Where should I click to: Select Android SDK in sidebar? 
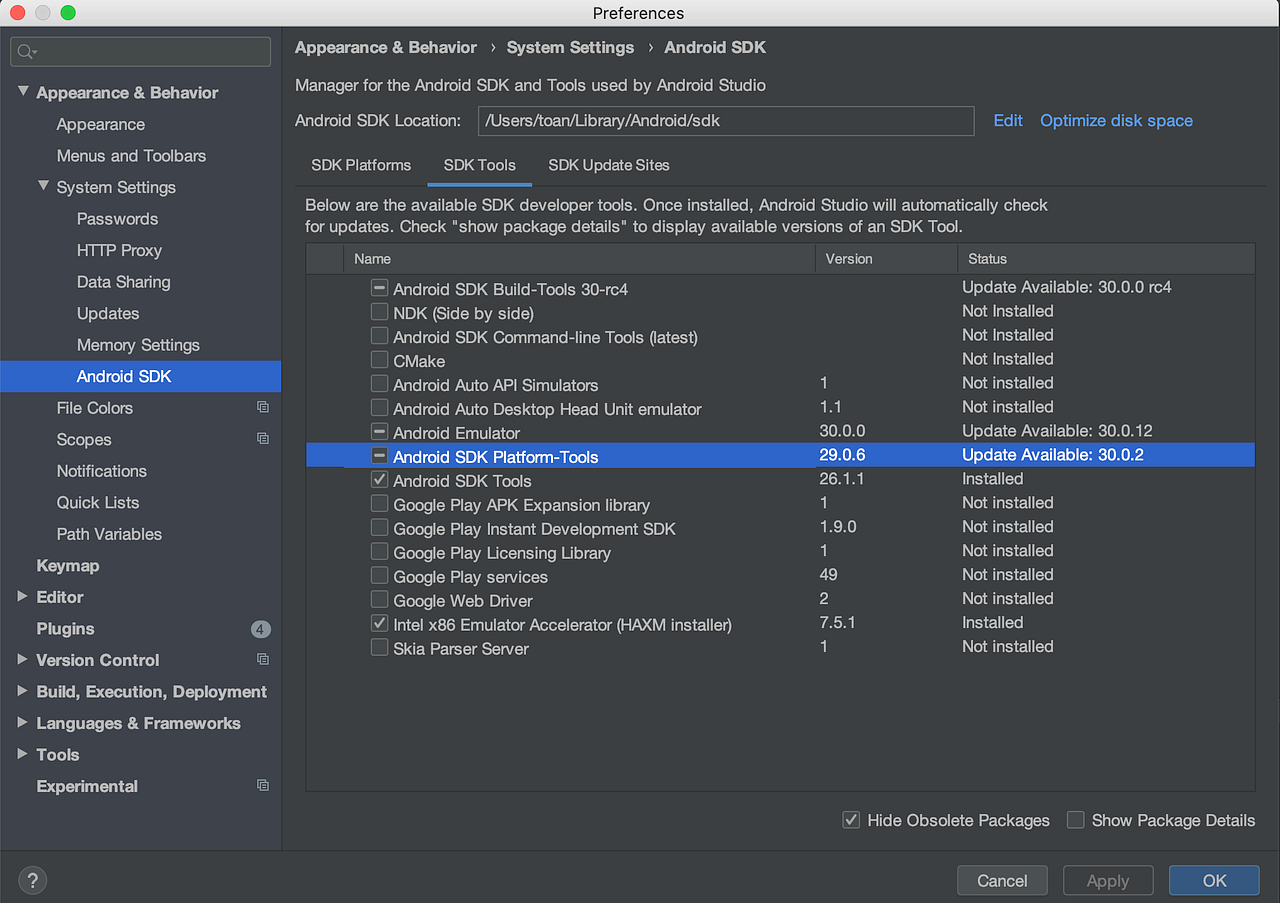tap(140, 376)
